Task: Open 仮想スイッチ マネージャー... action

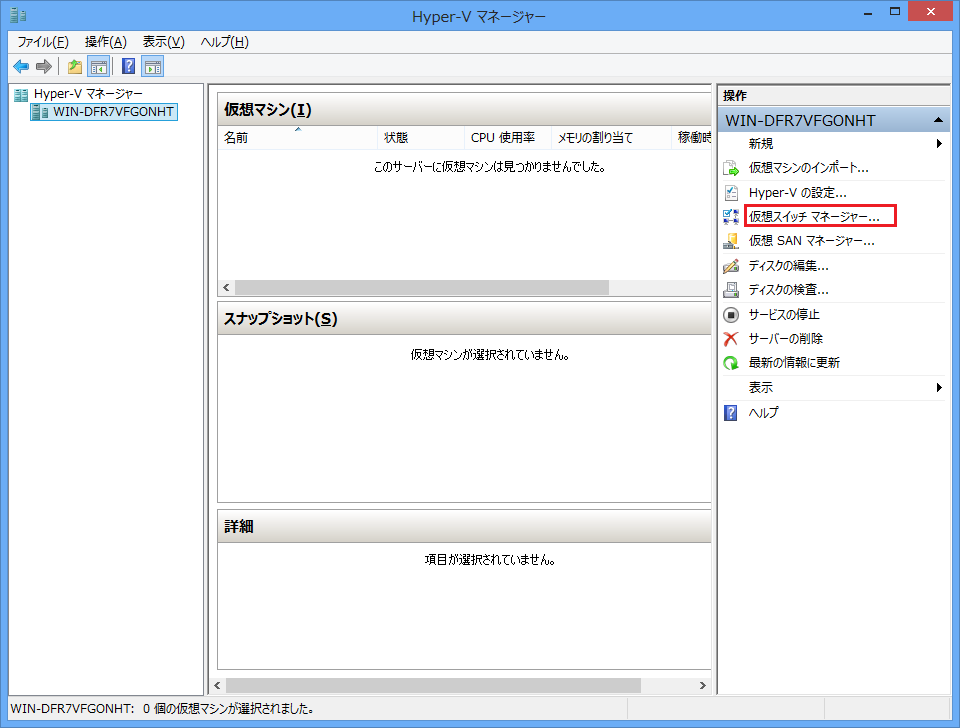Action: coord(814,217)
